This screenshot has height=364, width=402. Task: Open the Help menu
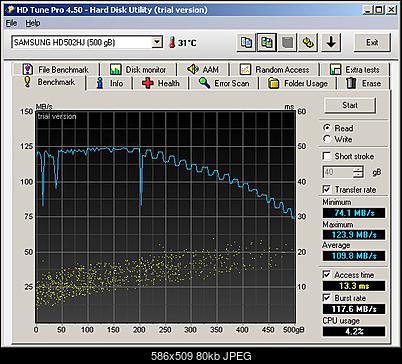33,23
